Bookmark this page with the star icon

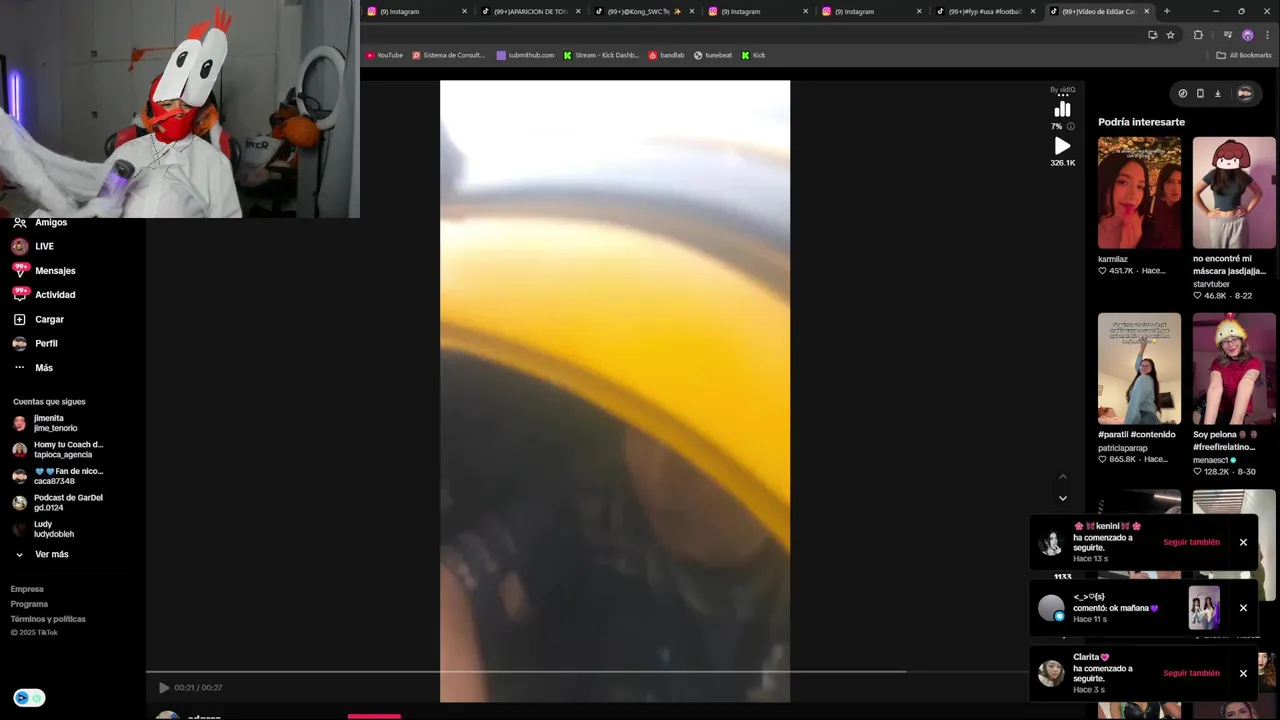pos(1170,35)
